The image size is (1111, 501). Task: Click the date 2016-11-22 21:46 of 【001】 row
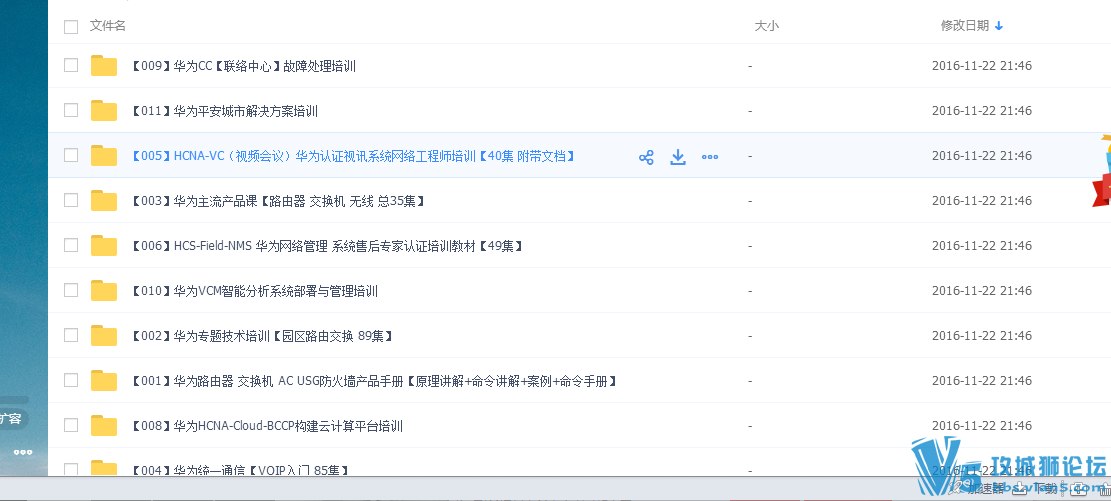(981, 381)
